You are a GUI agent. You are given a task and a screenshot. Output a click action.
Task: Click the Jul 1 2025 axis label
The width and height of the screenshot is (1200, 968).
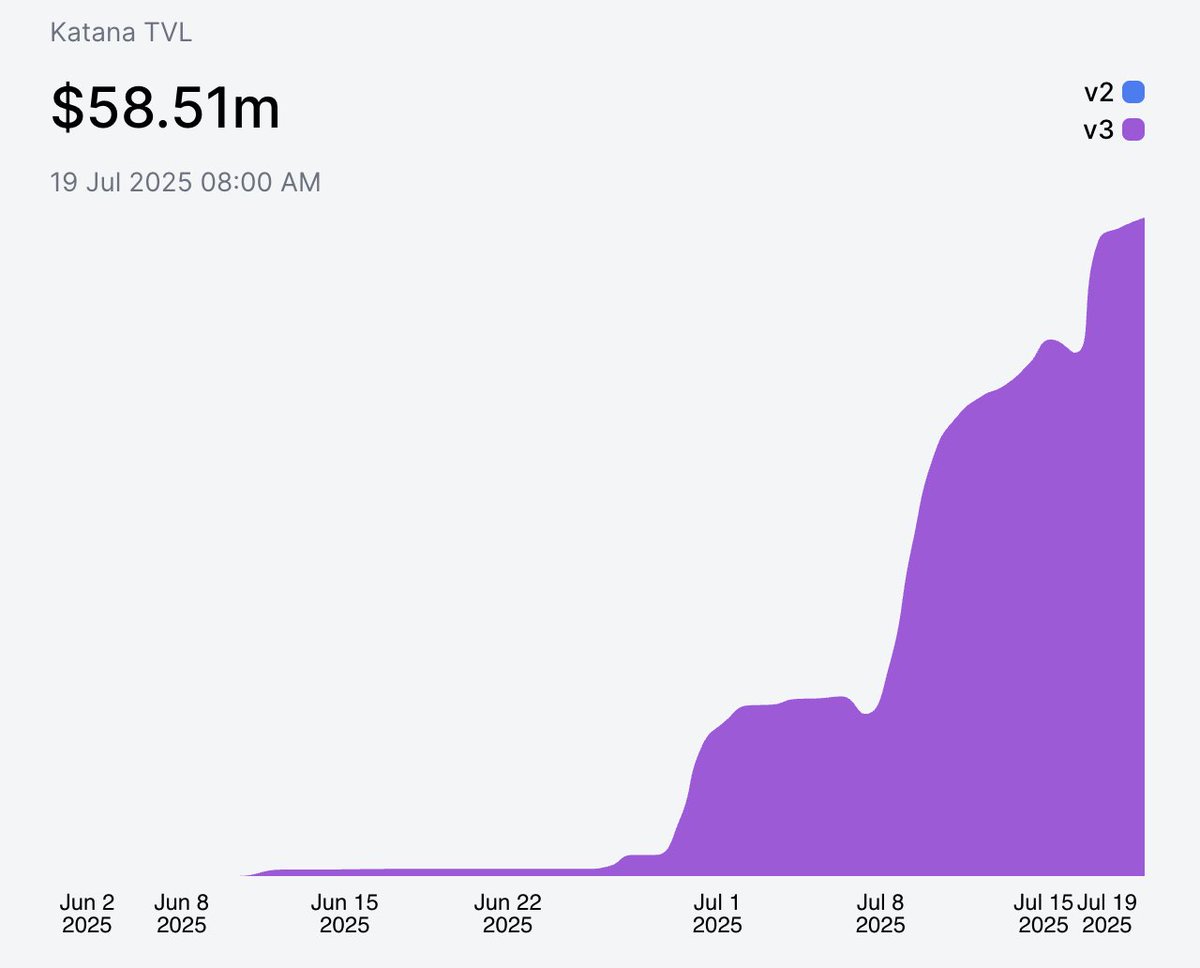pos(717,913)
